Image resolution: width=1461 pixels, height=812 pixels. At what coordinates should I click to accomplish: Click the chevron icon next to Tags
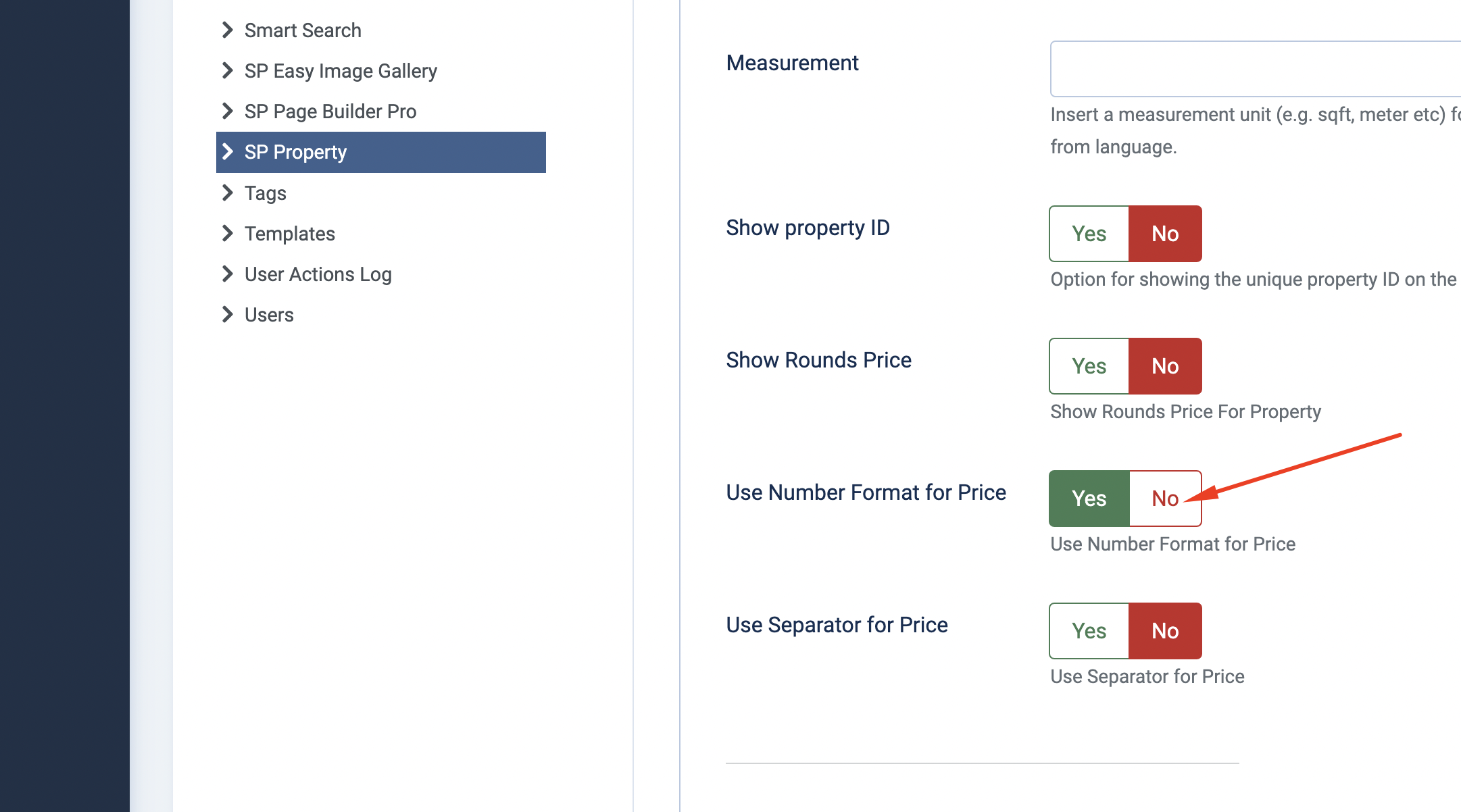click(228, 193)
